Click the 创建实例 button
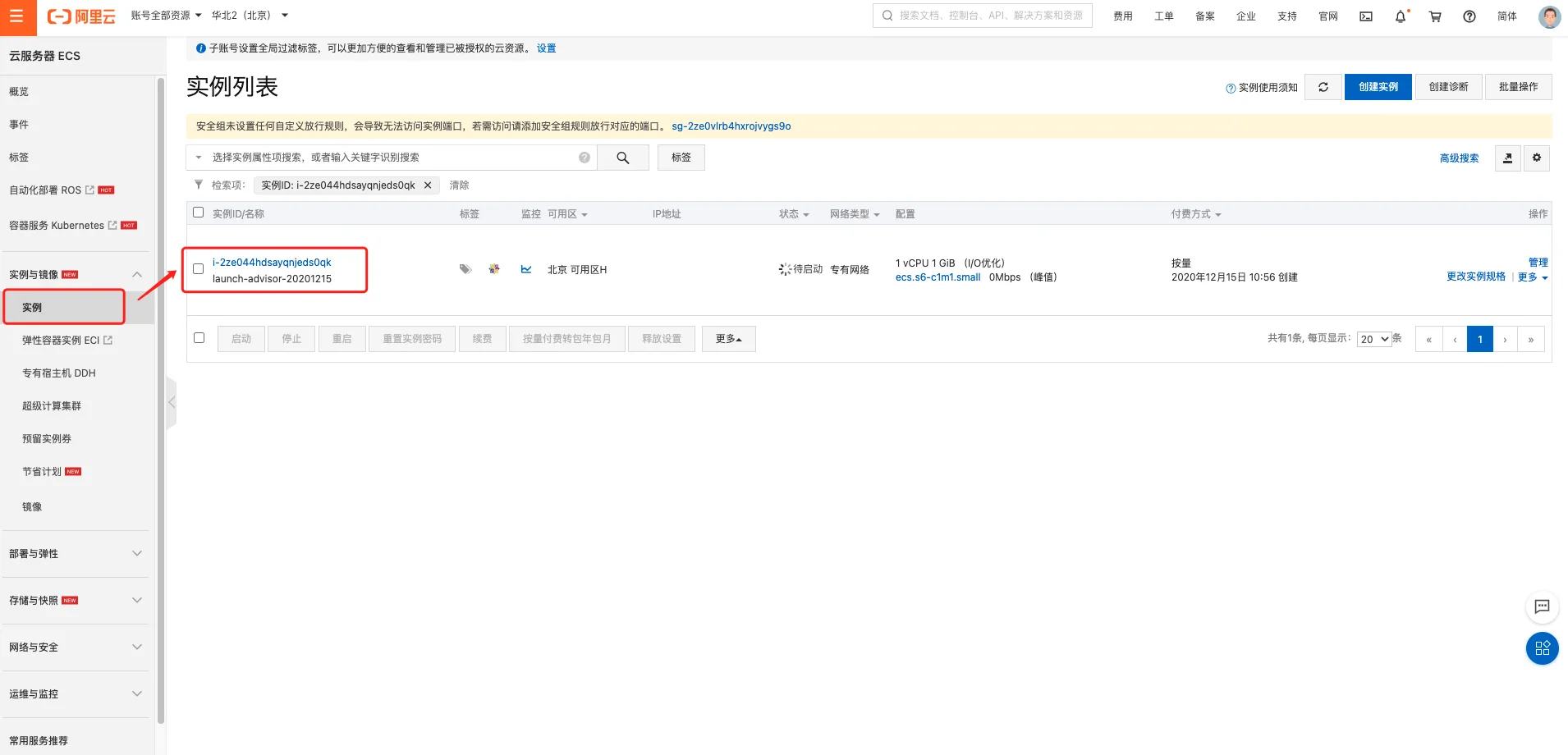Viewport: 1568px width, 755px height. coord(1378,87)
